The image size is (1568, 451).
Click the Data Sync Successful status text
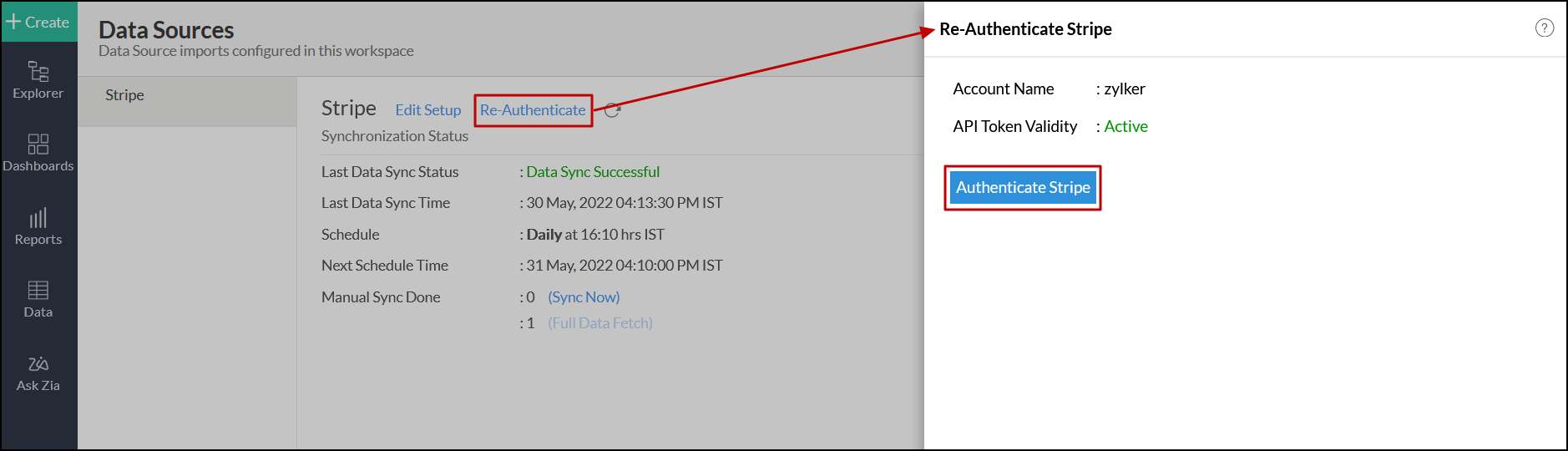tap(593, 172)
